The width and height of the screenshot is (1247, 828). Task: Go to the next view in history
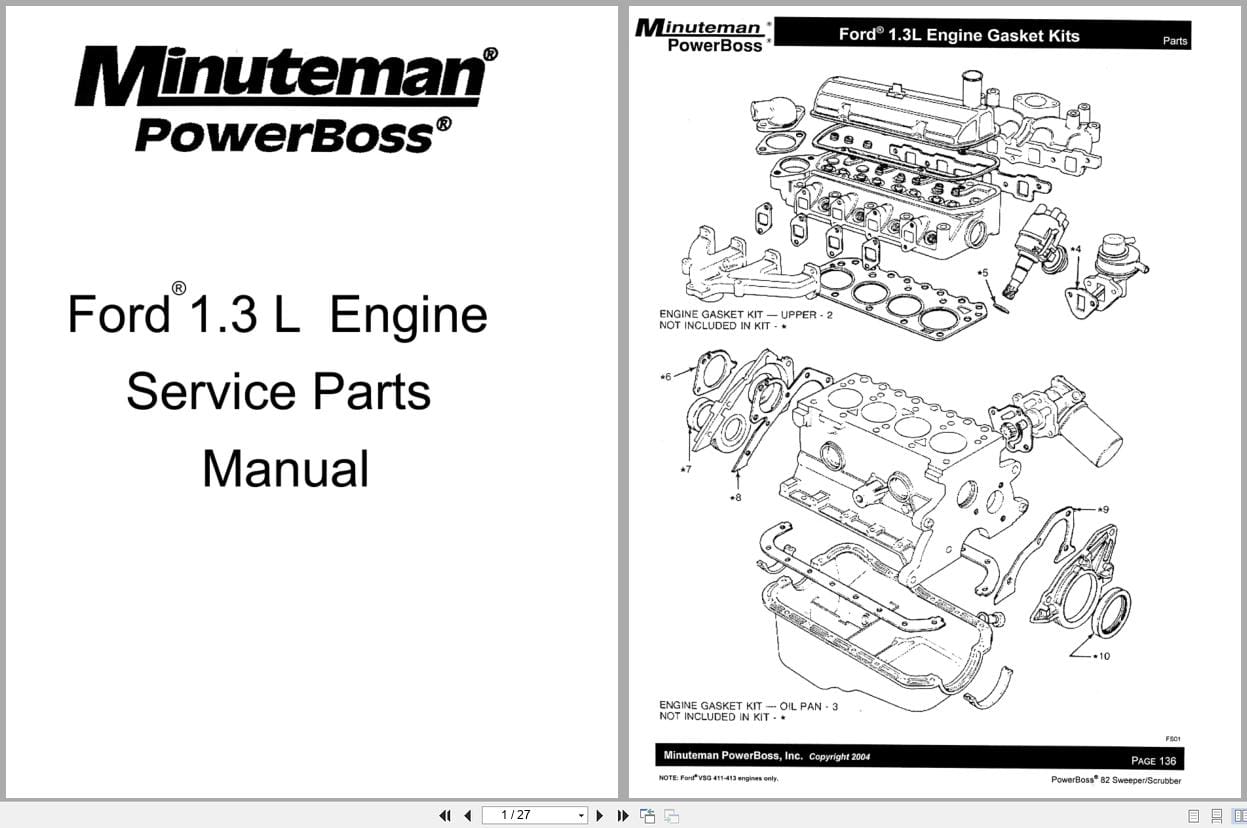[x=672, y=815]
